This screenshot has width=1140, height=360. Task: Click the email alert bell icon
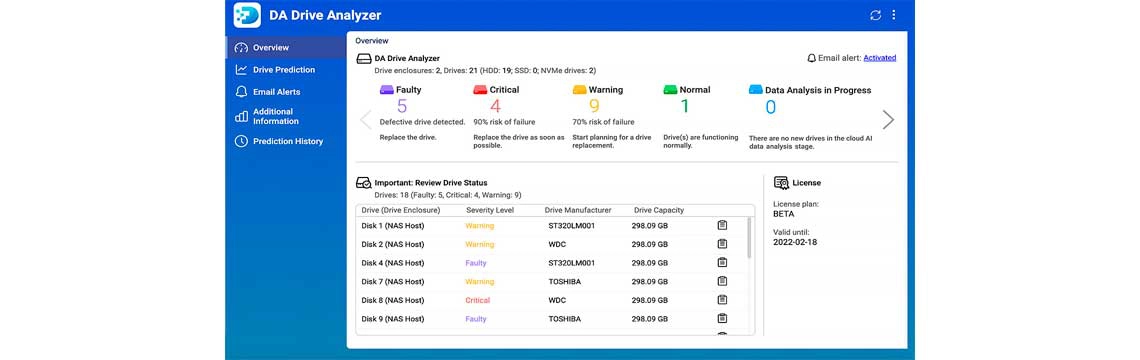811,57
